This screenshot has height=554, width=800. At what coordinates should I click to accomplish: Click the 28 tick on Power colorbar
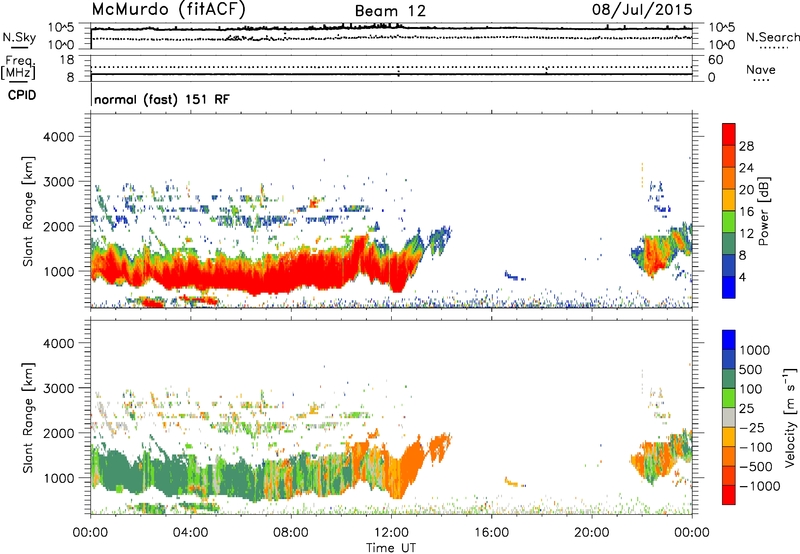[x=746, y=146]
